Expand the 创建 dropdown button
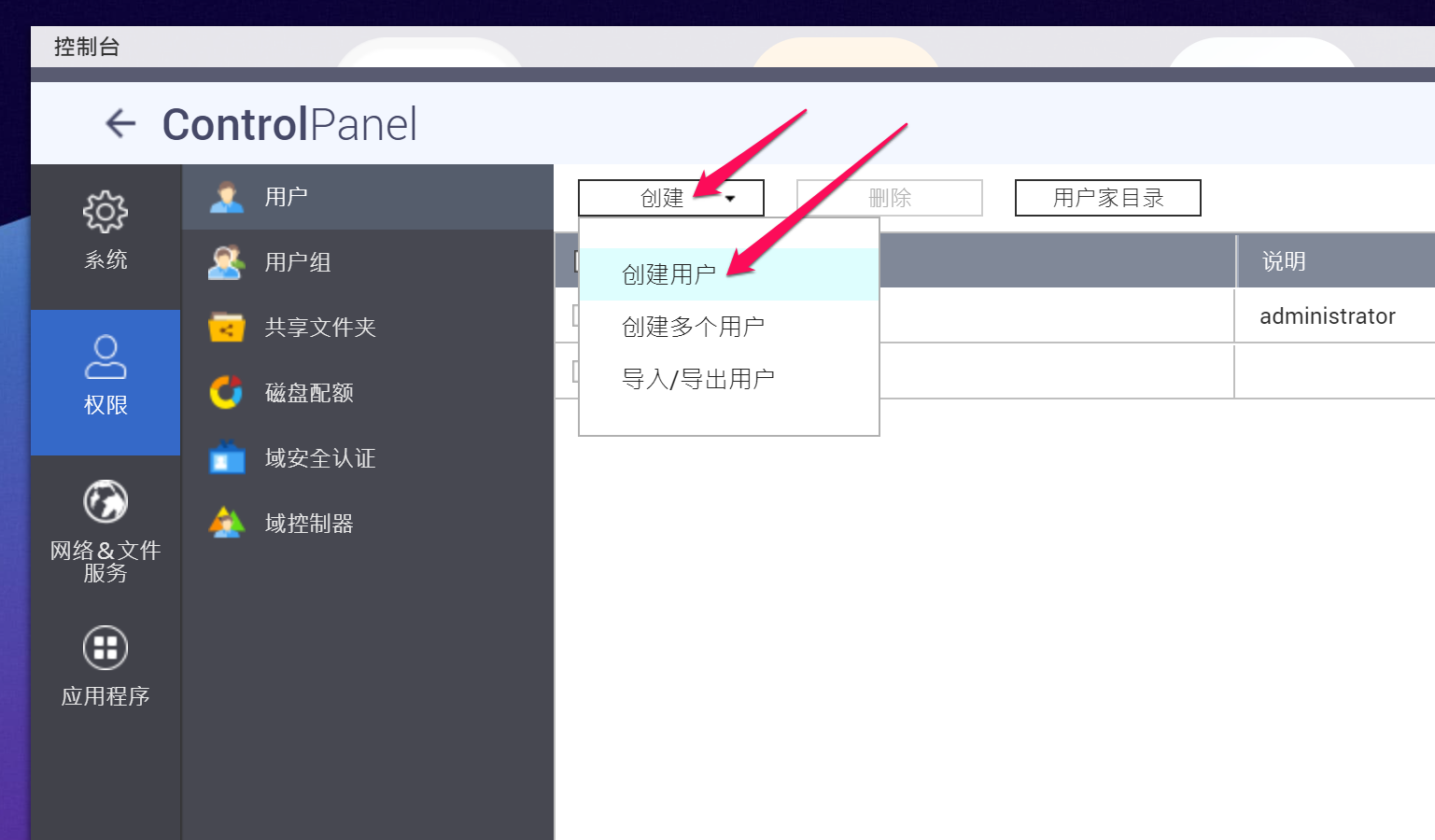Viewport: 1435px width, 840px height. pyautogui.click(x=671, y=198)
